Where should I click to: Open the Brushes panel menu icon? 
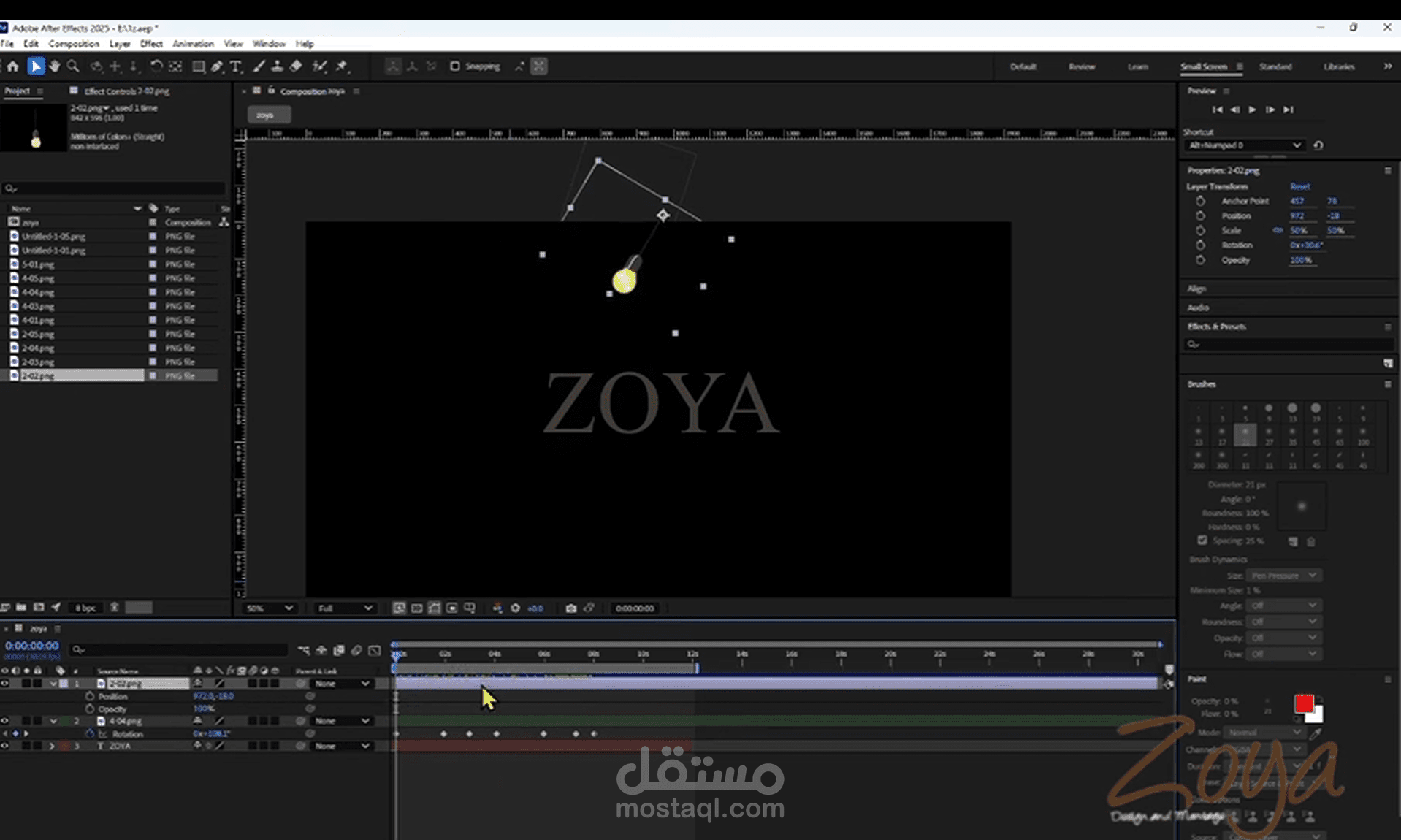point(1388,384)
